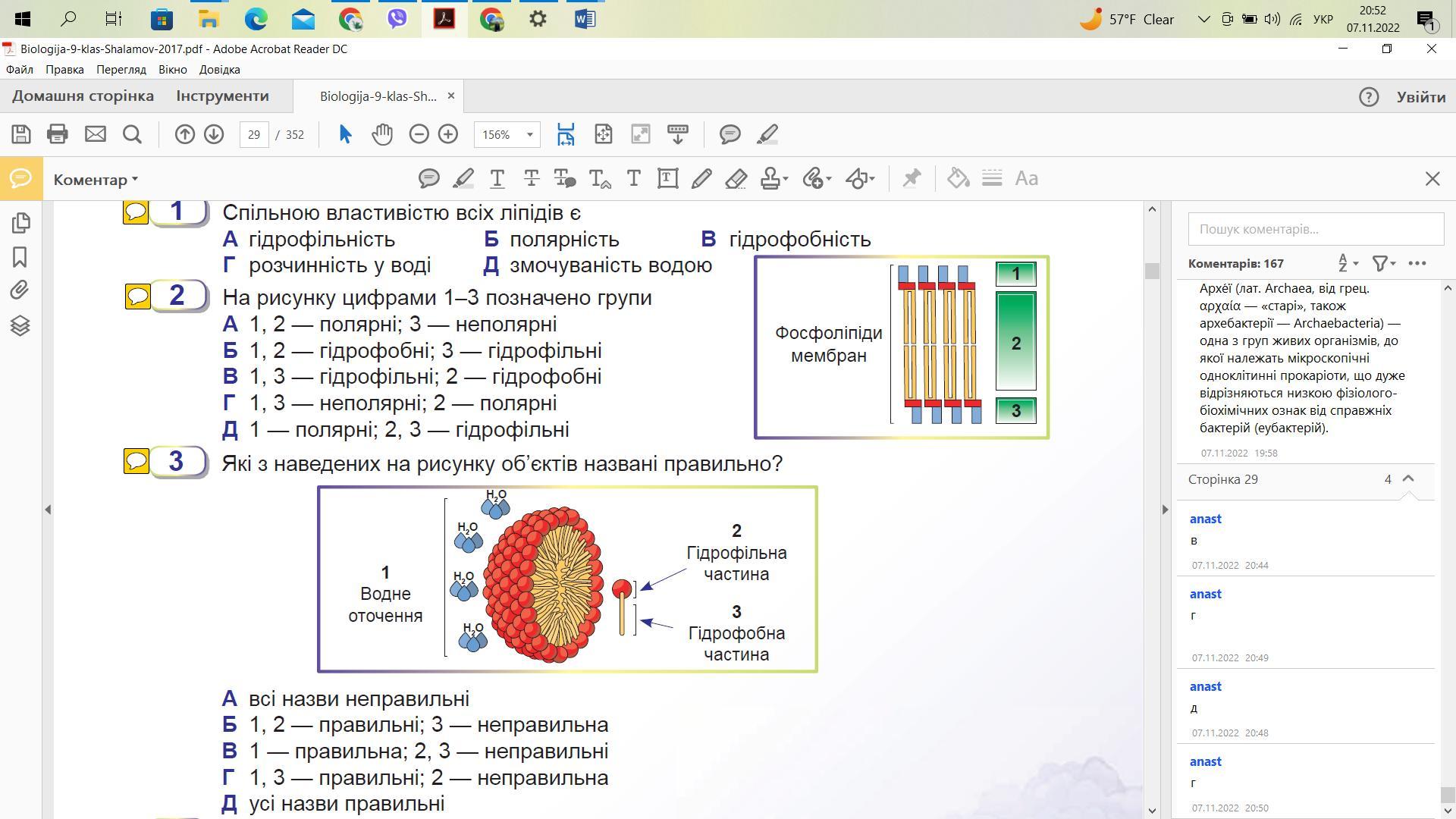Close the Biologija-9-klas document tab
The image size is (1456, 819).
click(451, 96)
